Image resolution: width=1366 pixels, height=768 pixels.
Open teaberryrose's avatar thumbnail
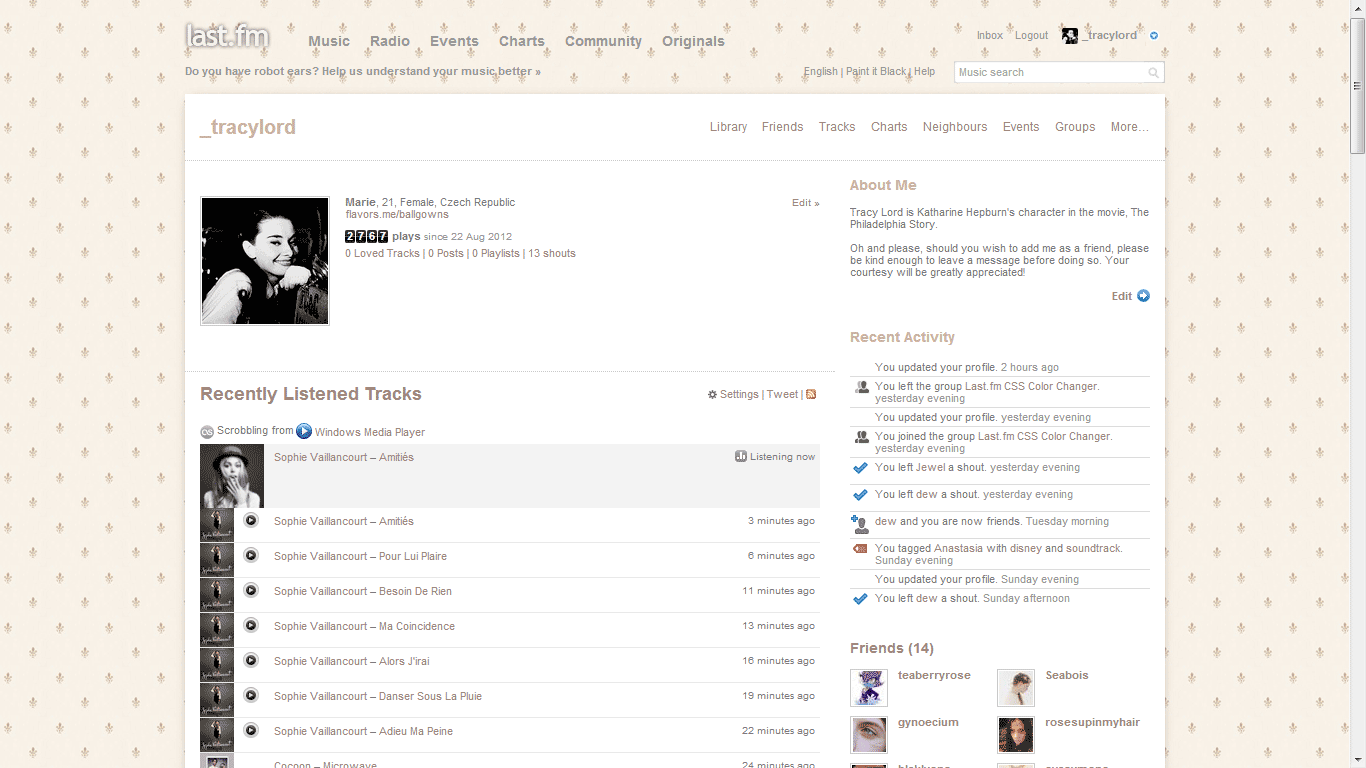pos(868,687)
